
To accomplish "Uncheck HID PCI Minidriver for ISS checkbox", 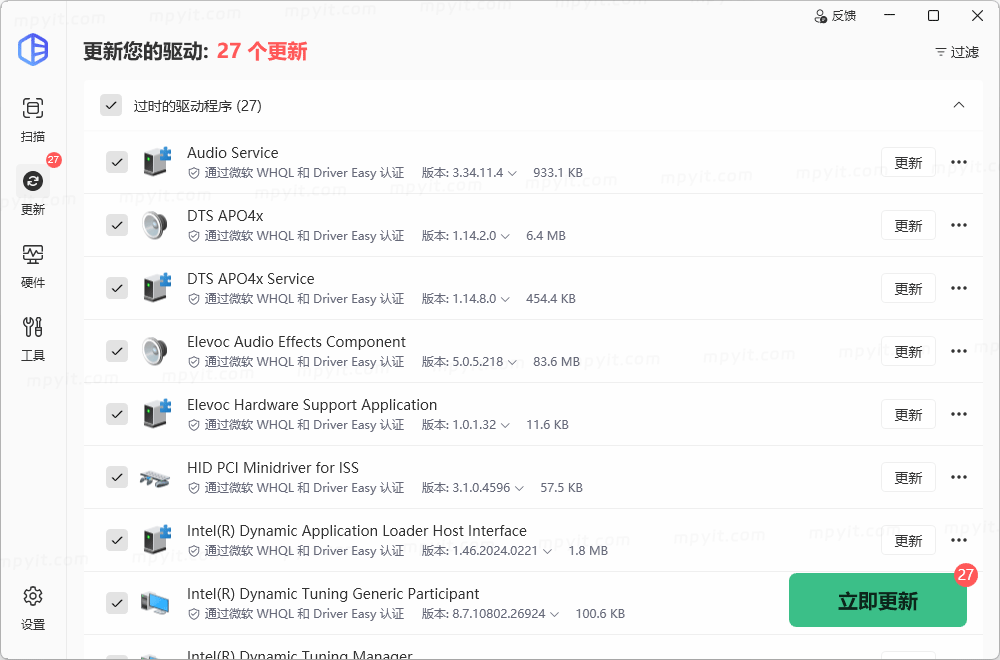I will (x=117, y=477).
